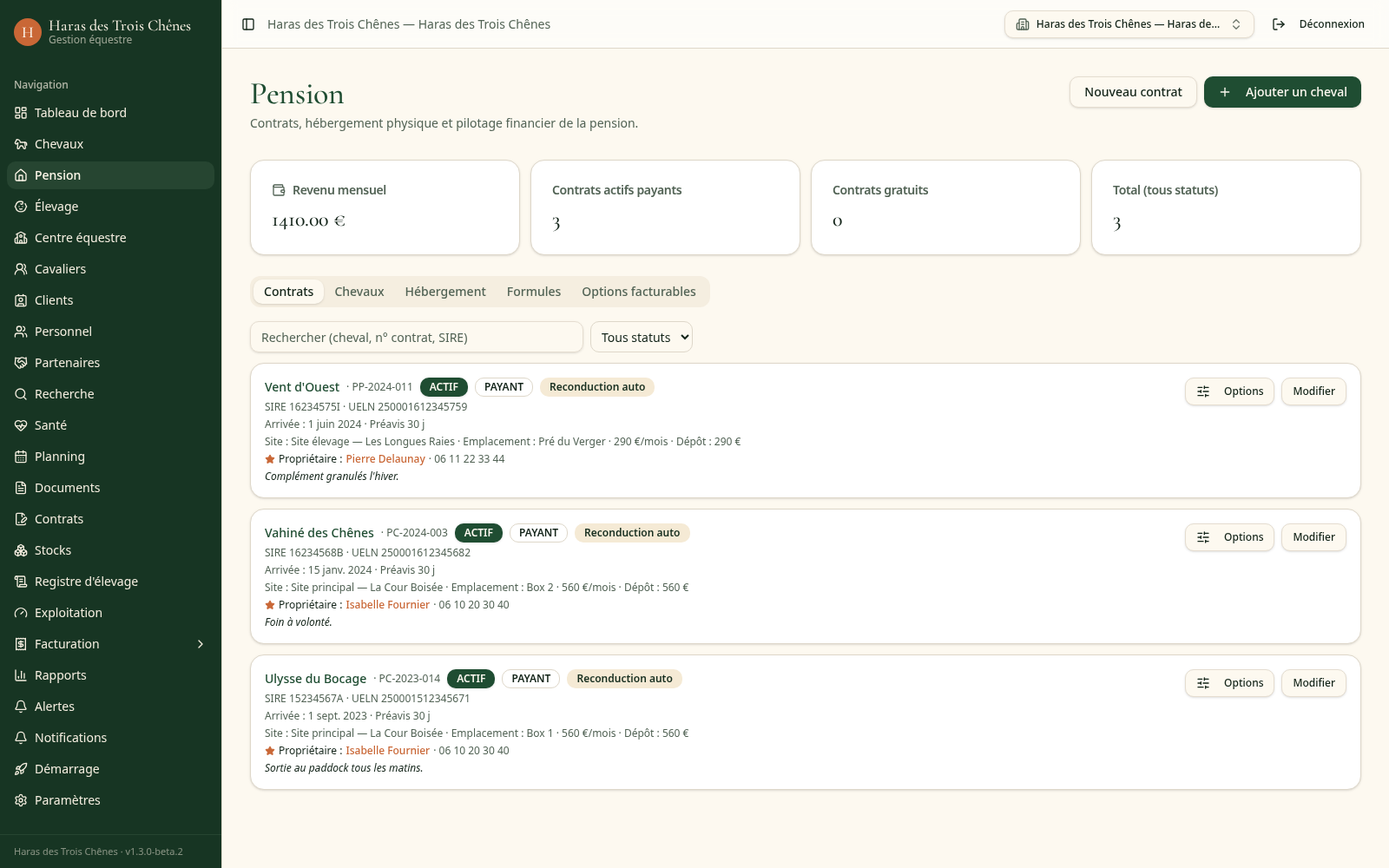Image resolution: width=1389 pixels, height=868 pixels.
Task: Click the Pension house icon in sidebar
Action: coord(21,175)
